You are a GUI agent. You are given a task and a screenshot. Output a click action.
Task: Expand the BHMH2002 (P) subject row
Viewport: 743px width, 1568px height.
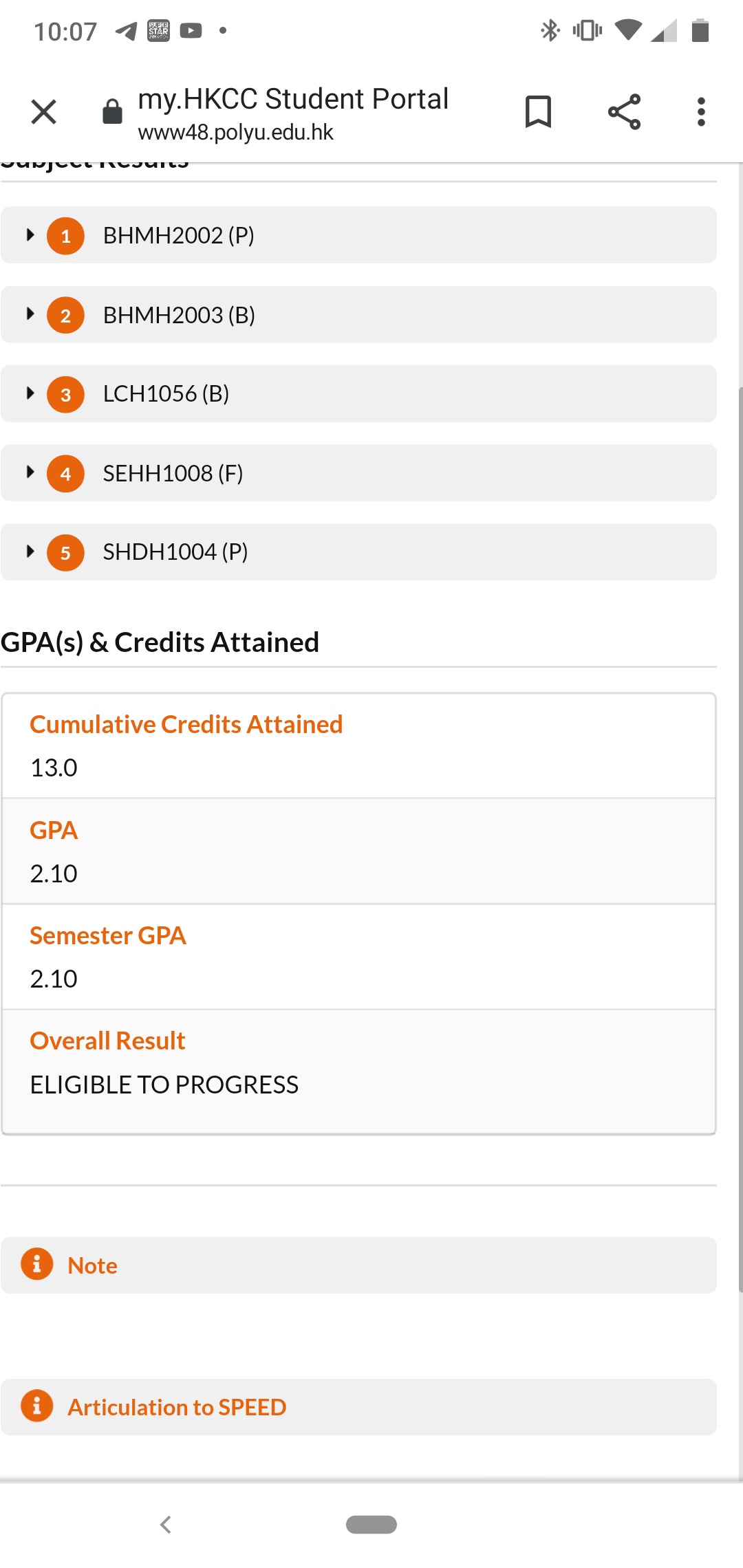tap(358, 235)
